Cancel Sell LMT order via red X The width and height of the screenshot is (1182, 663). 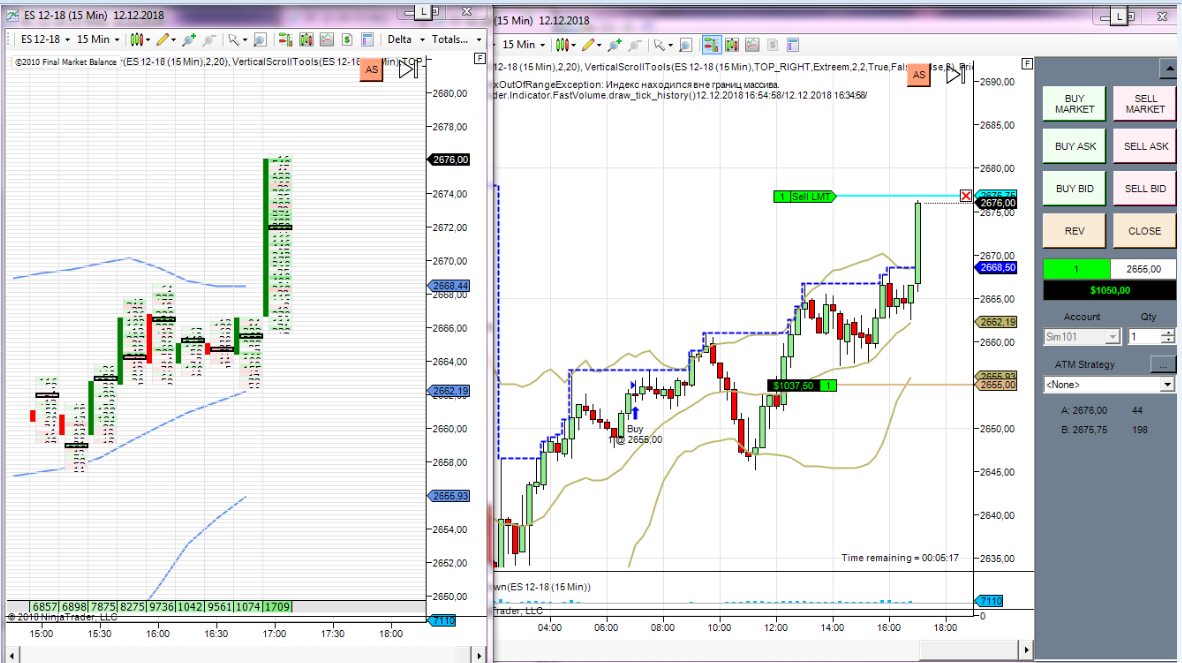pos(966,196)
